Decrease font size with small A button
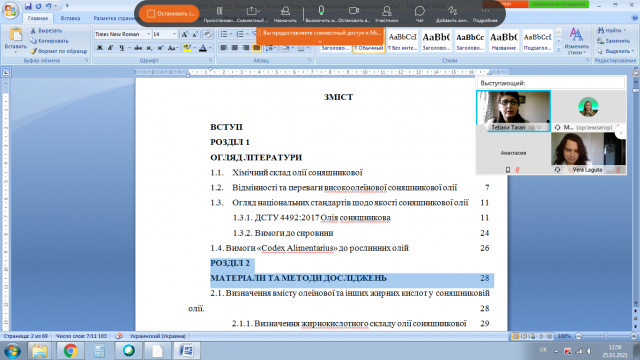This screenshot has height=360, width=640. coord(195,35)
